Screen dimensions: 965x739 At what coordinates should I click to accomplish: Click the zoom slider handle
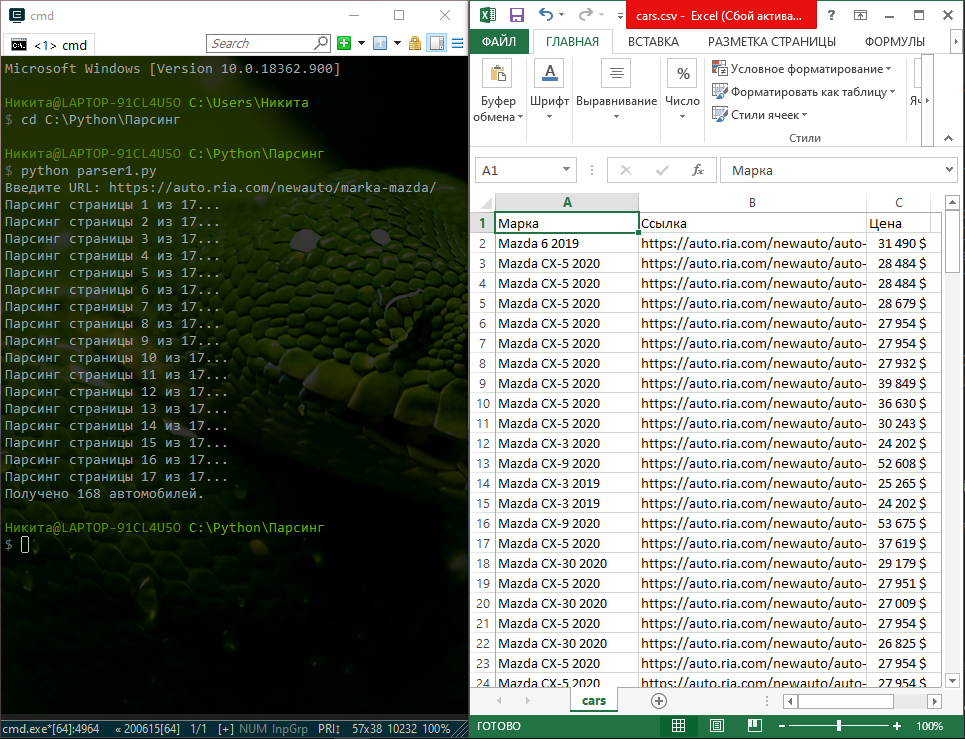pyautogui.click(x=839, y=726)
